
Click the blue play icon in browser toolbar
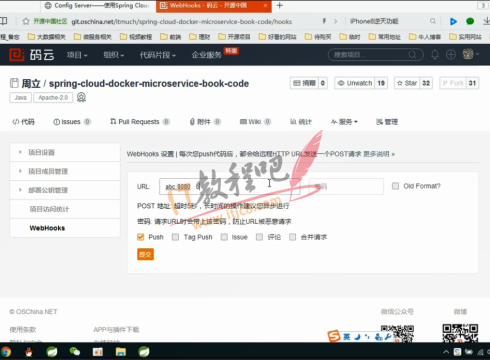pyautogui.click(x=453, y=22)
